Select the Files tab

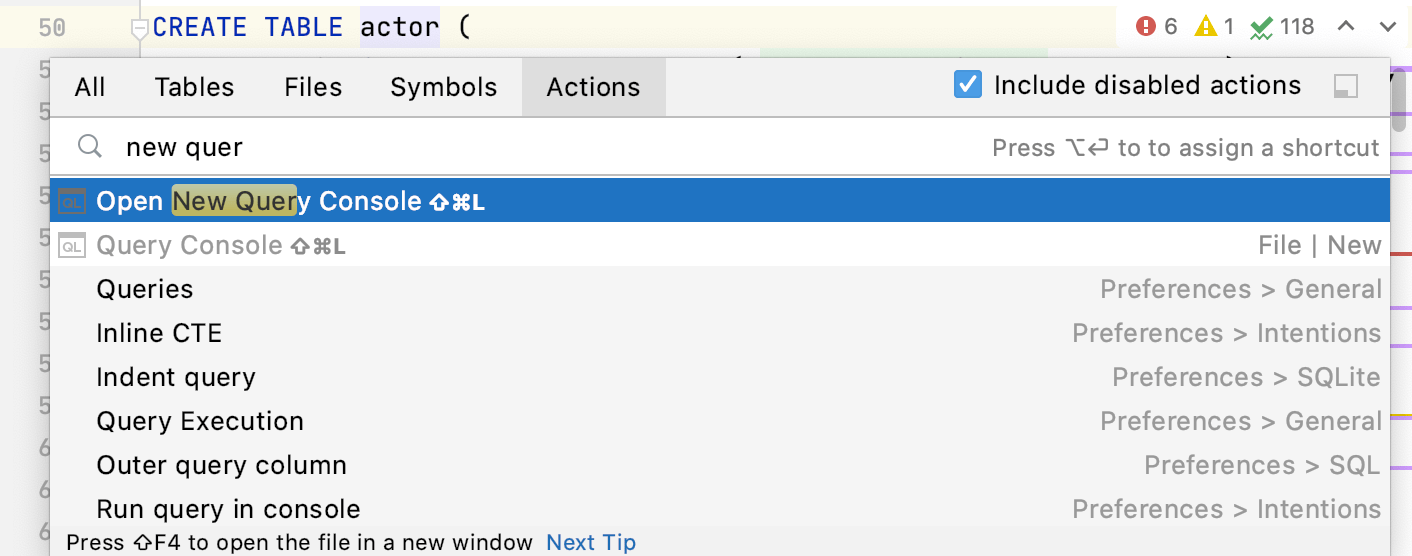click(x=313, y=87)
